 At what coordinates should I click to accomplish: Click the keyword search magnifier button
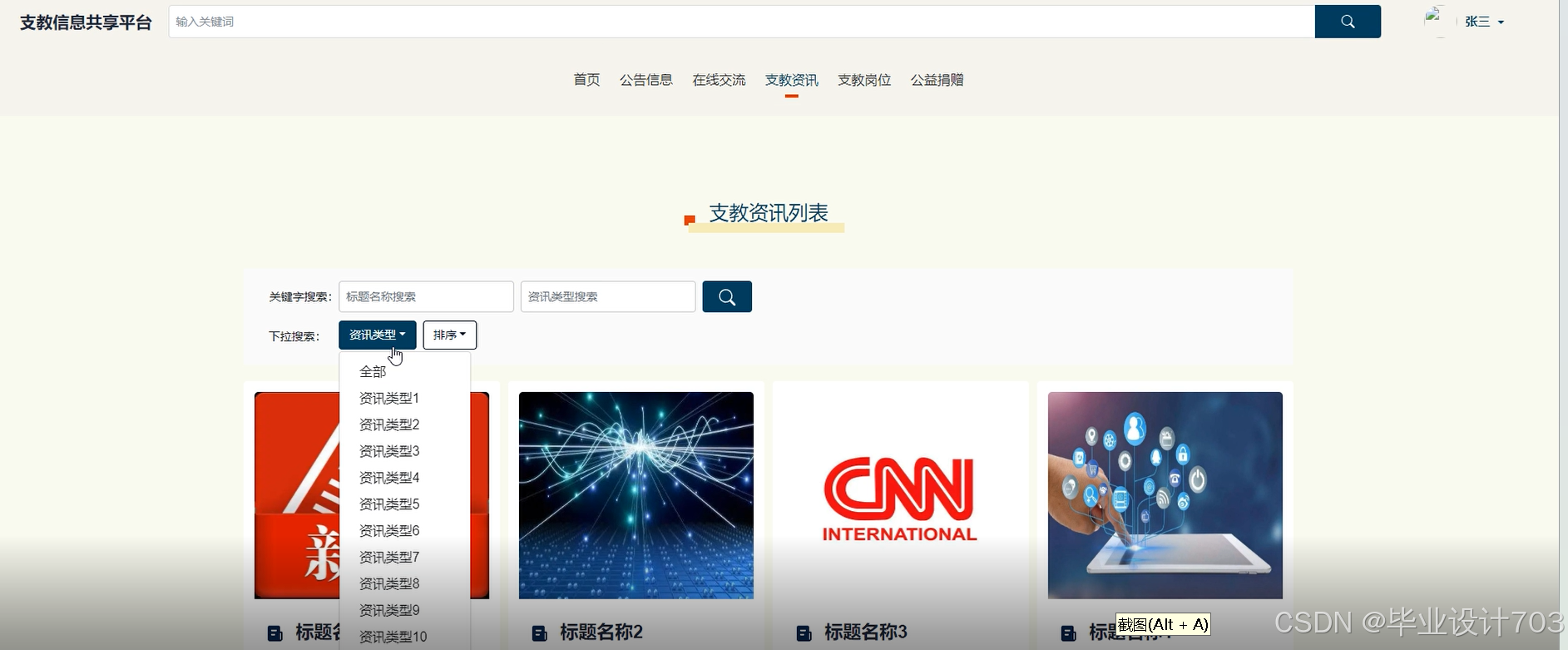tap(727, 297)
